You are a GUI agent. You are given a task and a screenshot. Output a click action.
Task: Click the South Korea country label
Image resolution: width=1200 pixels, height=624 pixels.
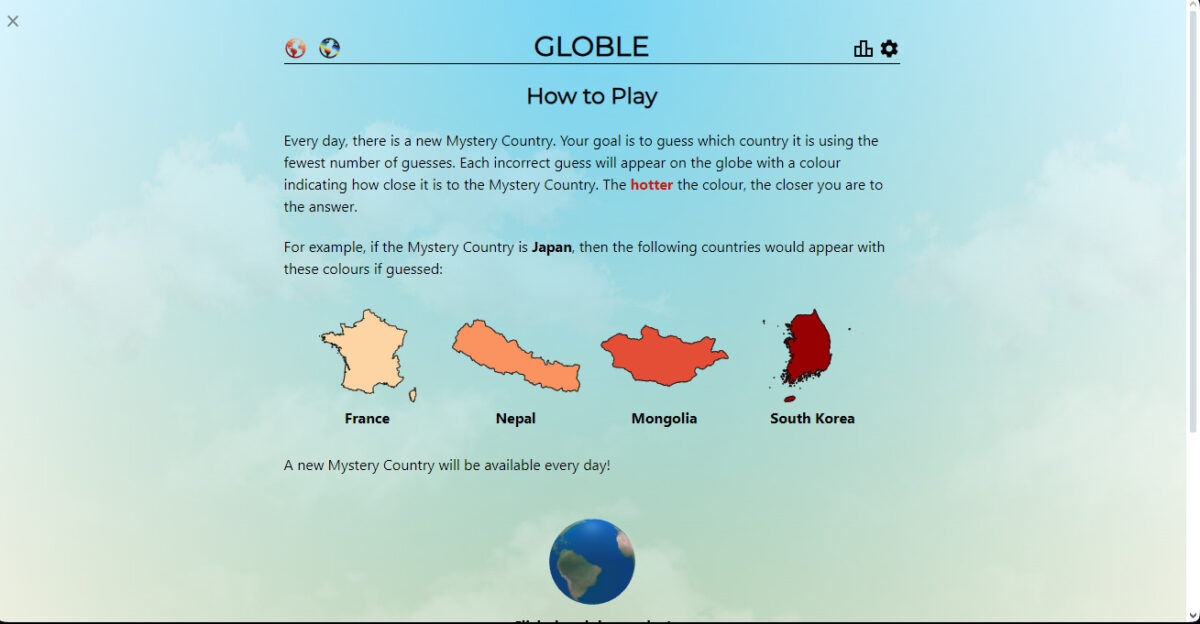coord(812,418)
